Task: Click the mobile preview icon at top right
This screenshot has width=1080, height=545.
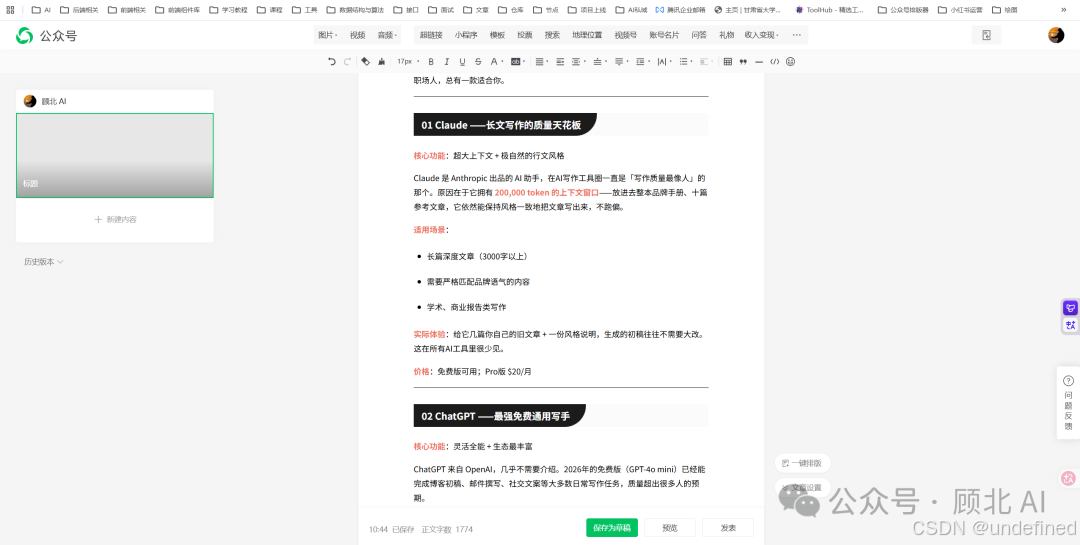Action: click(x=986, y=35)
